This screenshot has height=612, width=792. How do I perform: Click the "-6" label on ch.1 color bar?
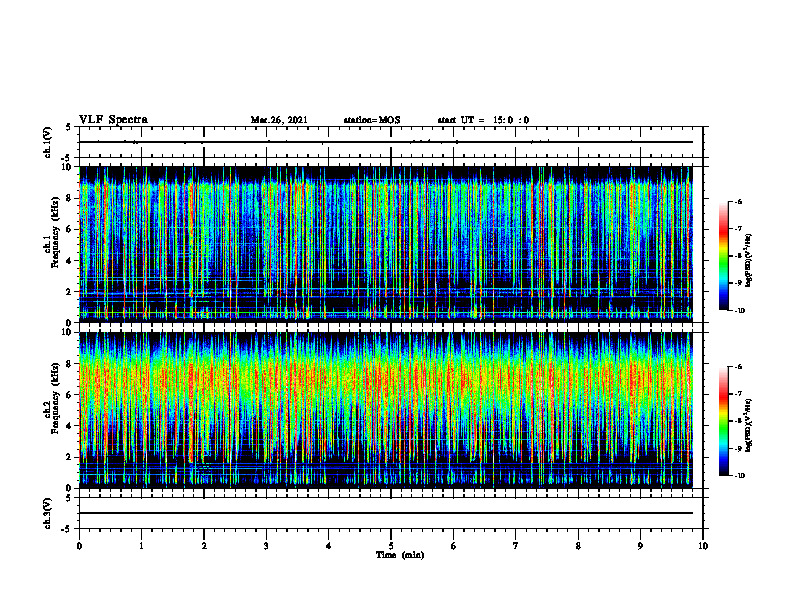point(738,202)
